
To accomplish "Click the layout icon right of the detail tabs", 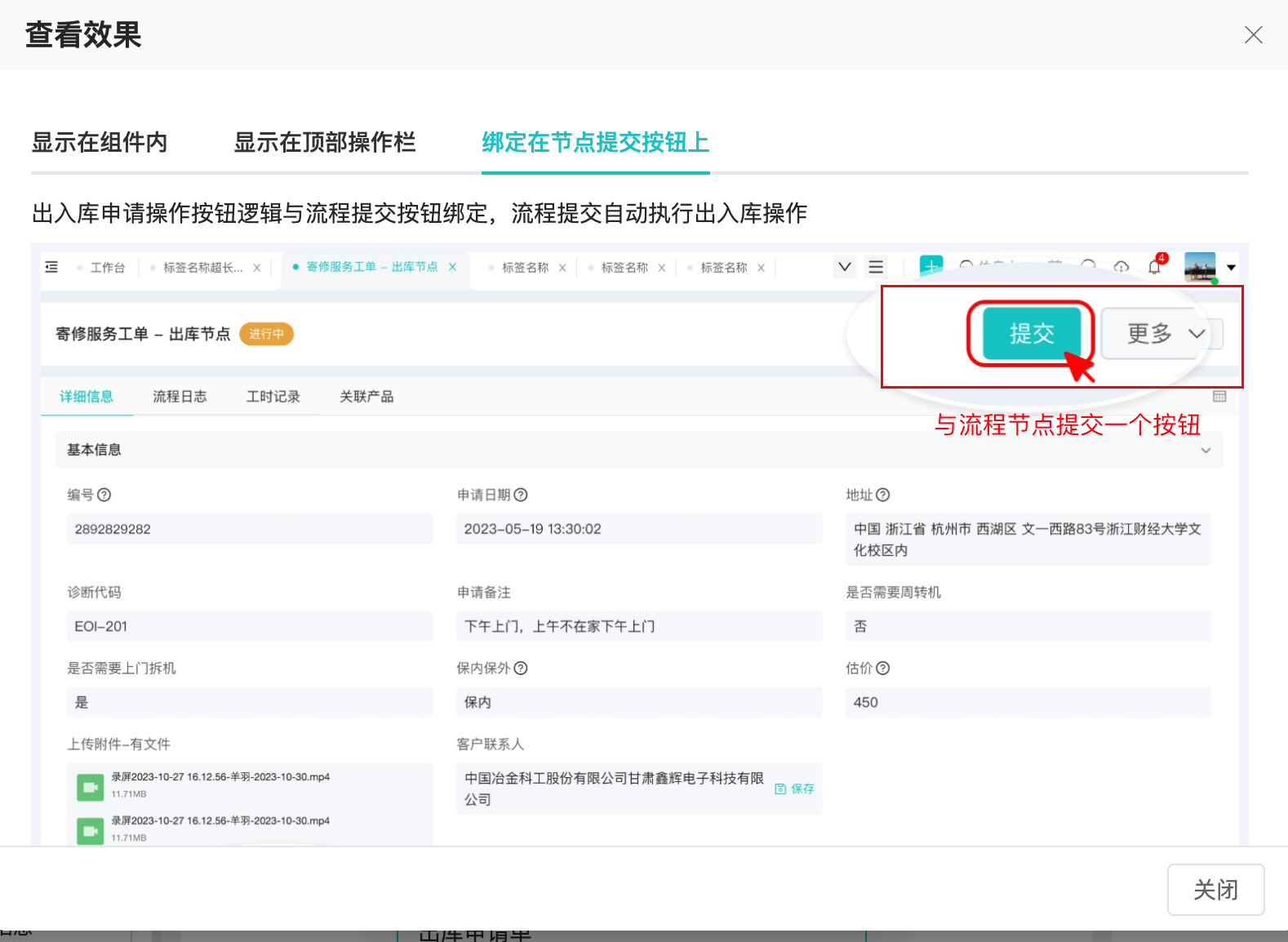I will pyautogui.click(x=1219, y=396).
